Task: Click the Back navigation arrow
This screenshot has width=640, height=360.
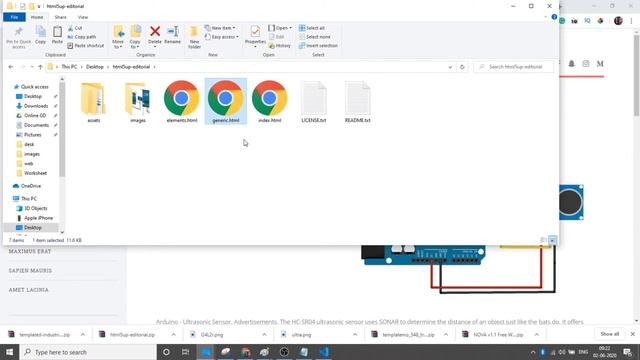Action: click(11, 67)
